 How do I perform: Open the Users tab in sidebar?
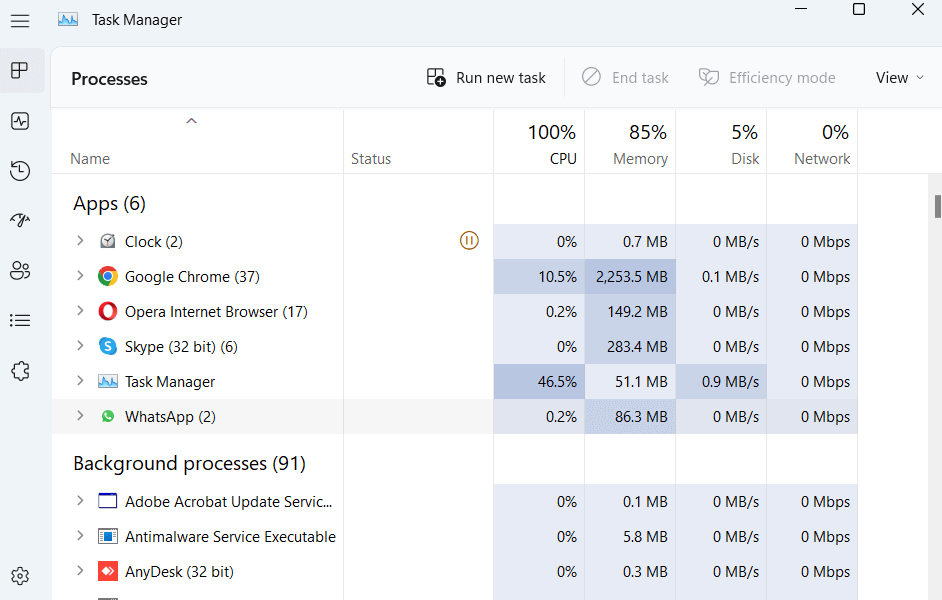tap(20, 270)
